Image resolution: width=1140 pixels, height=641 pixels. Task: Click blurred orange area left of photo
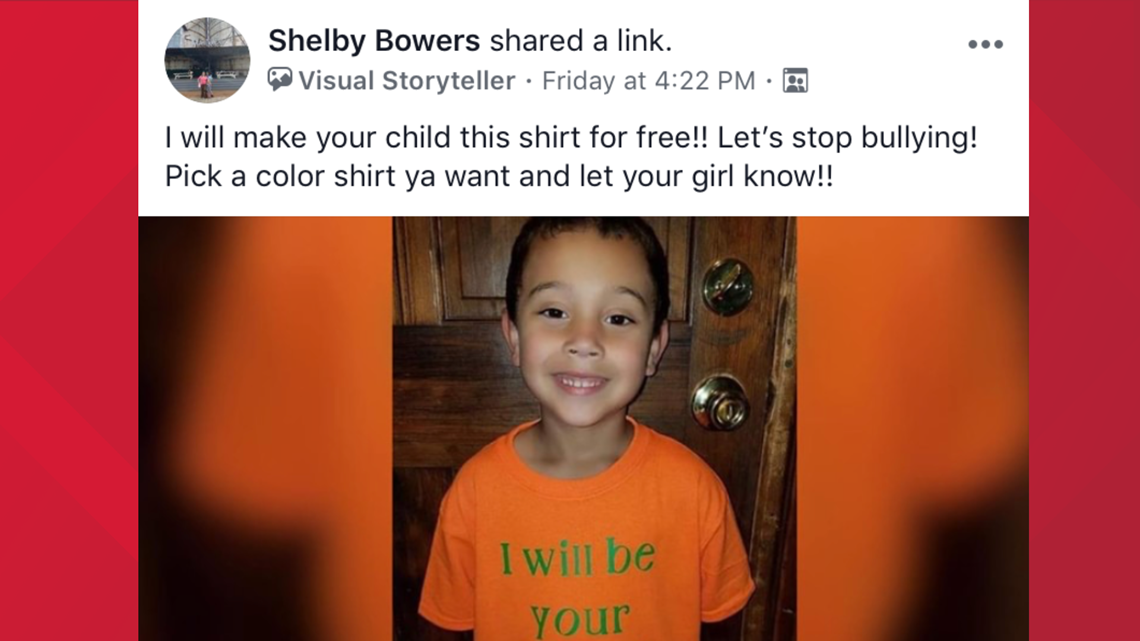click(x=265, y=429)
